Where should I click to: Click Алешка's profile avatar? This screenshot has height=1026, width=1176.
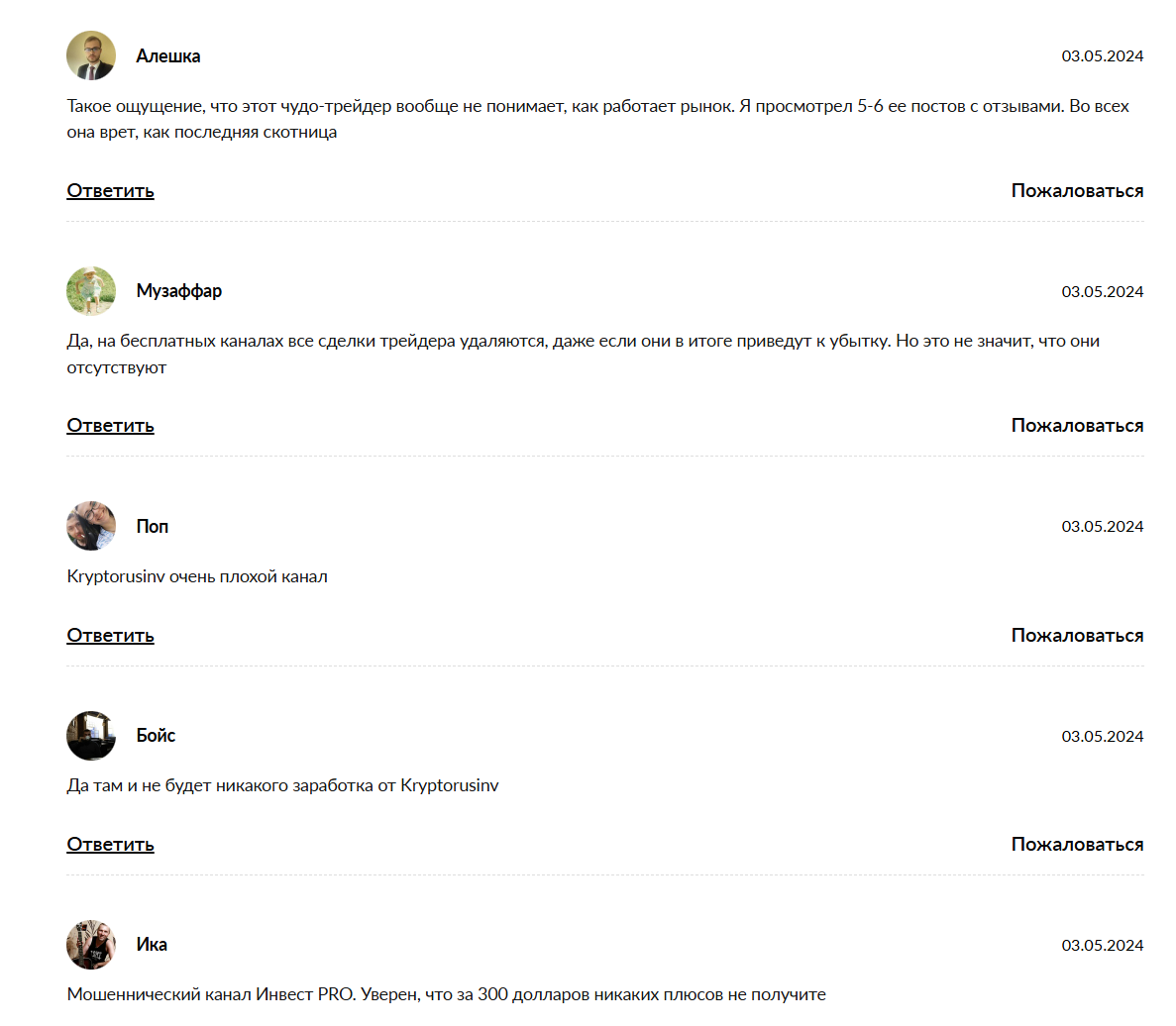[91, 55]
